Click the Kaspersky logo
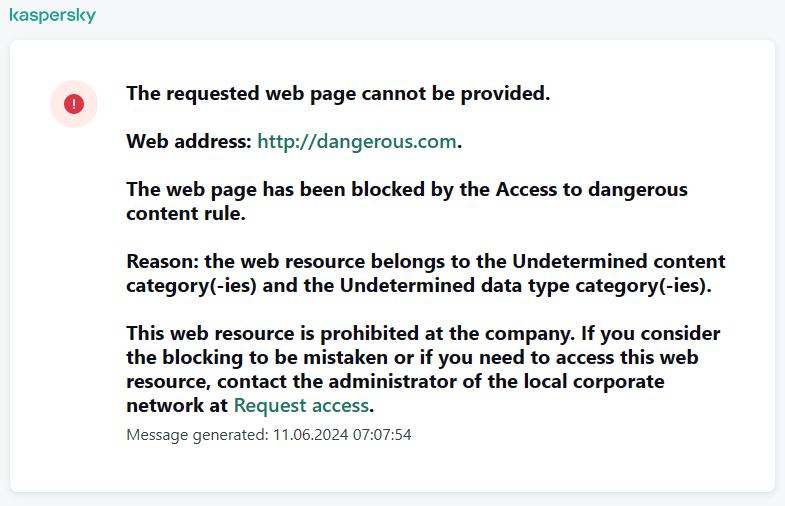 (53, 17)
